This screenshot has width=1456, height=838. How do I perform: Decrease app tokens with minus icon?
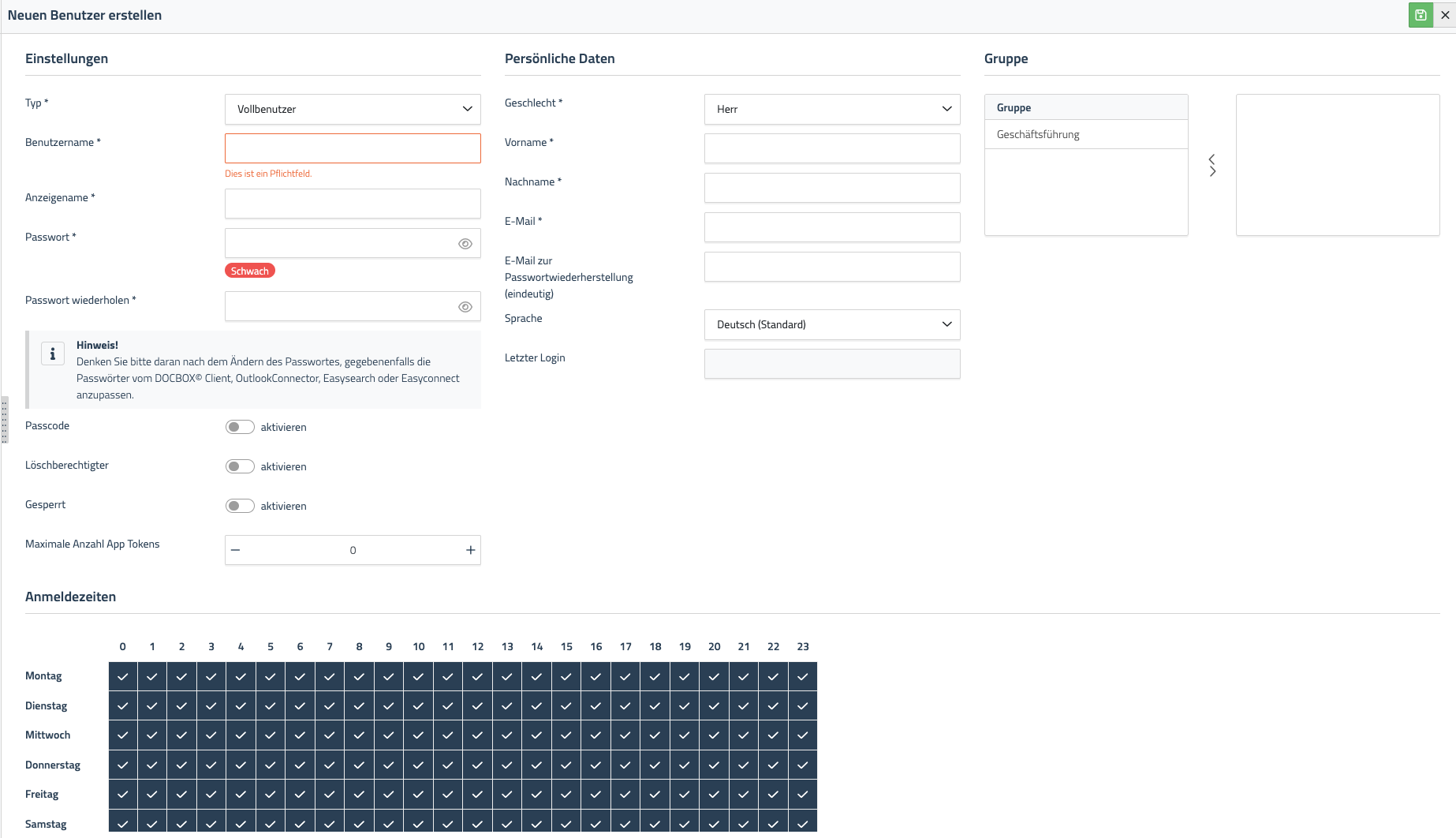tap(235, 550)
